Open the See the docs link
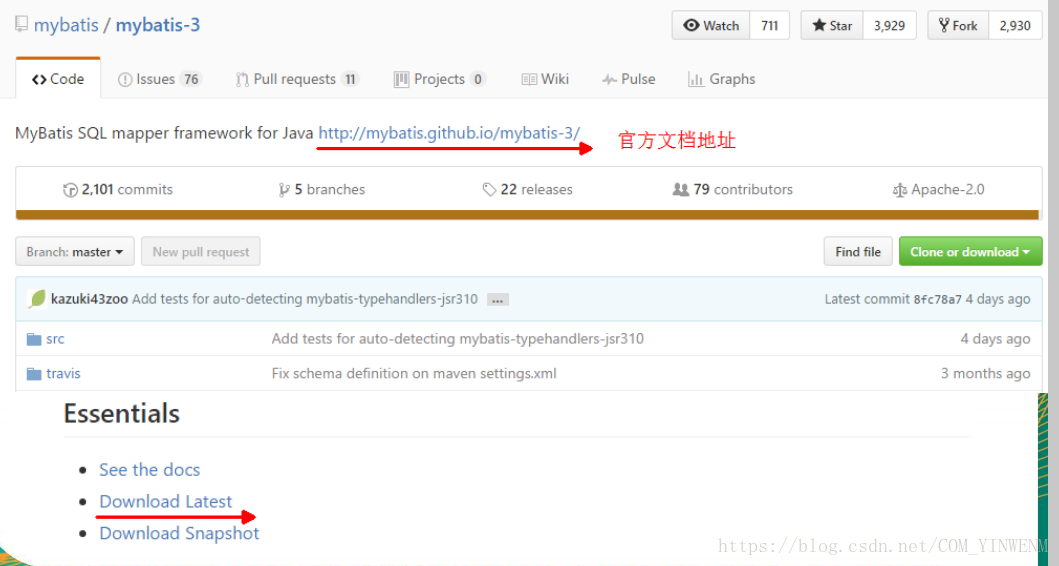The width and height of the screenshot is (1059, 566). (x=149, y=469)
